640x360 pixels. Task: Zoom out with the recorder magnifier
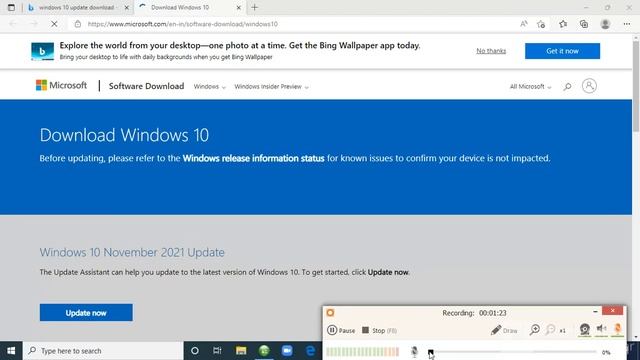pyautogui.click(x=551, y=330)
